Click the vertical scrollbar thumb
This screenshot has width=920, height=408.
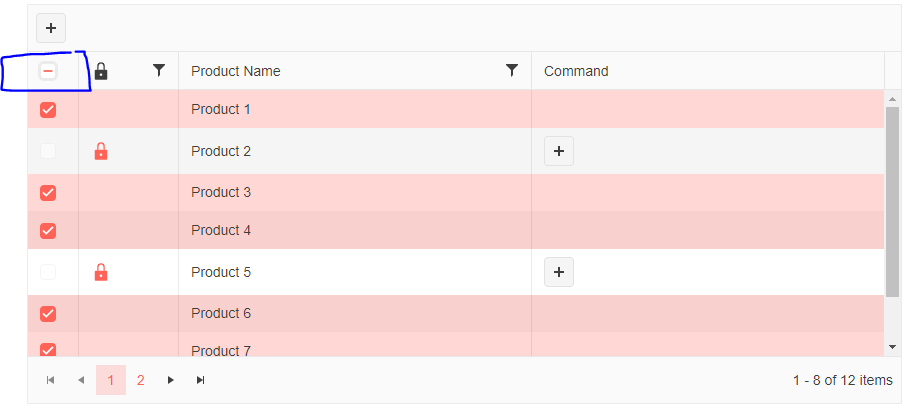[x=892, y=201]
